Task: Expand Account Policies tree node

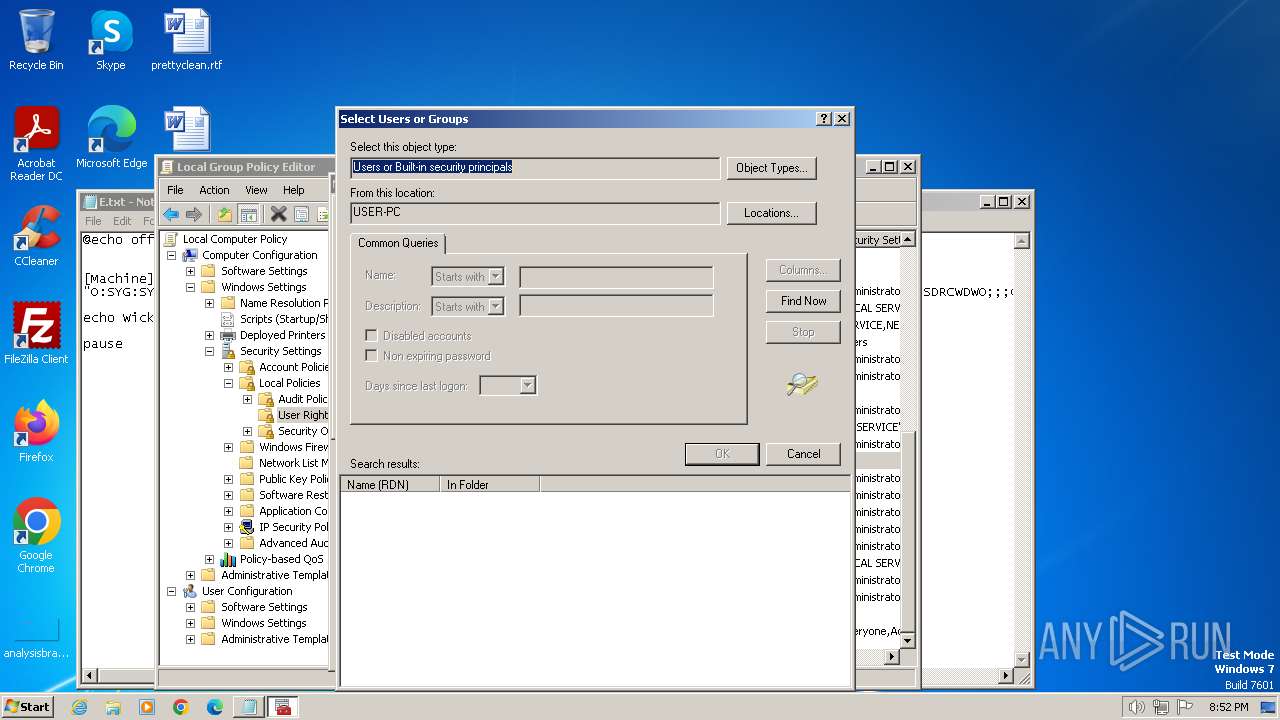Action: (x=228, y=367)
